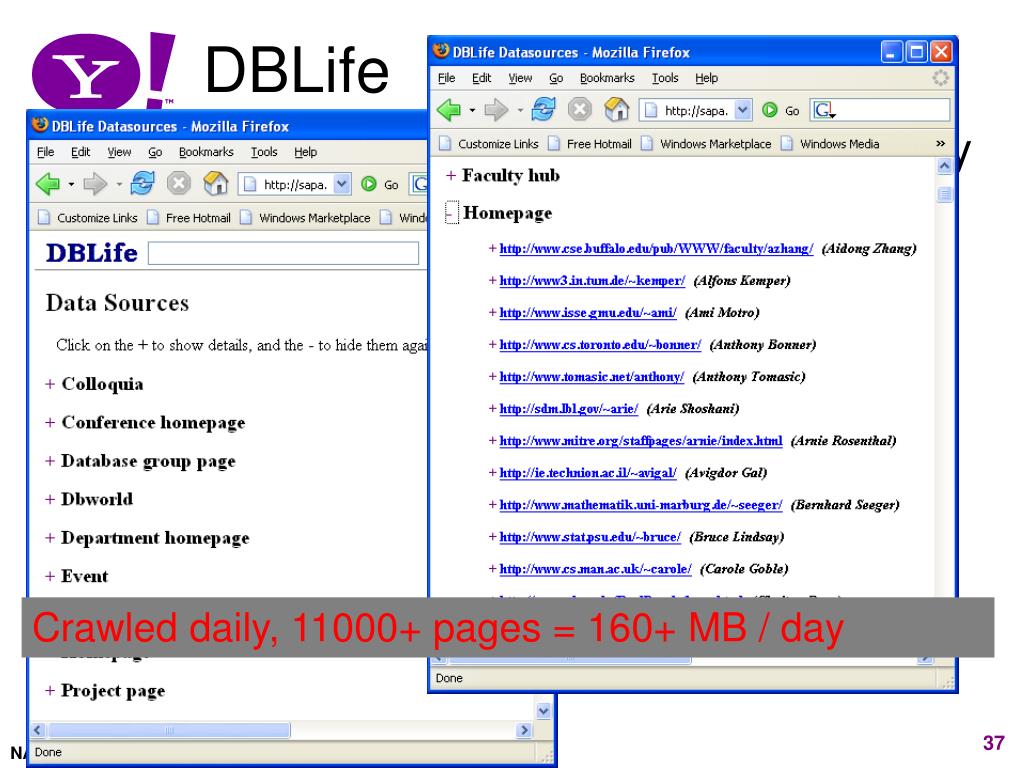Reload page in rear Firefox window
1024x768 pixels.
142,184
